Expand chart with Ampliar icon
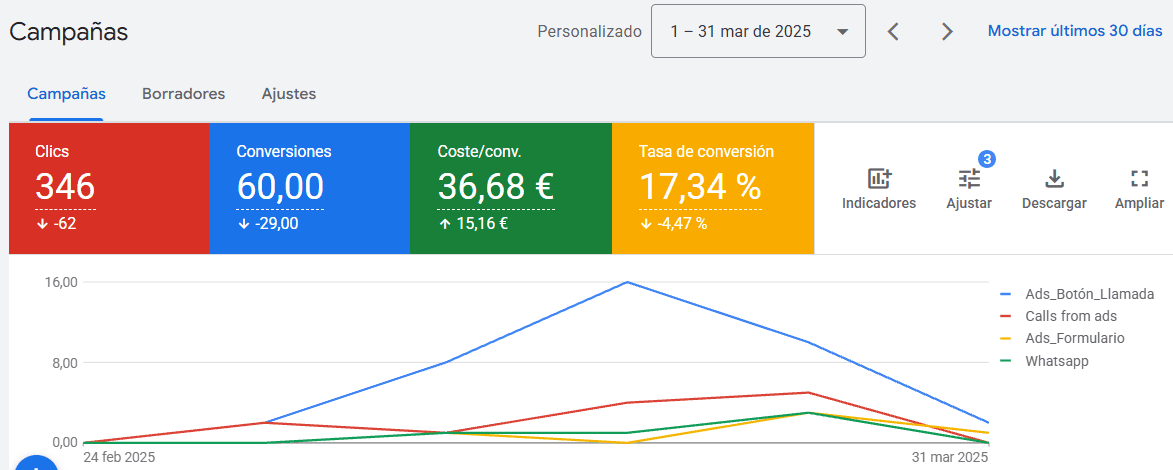Image resolution: width=1173 pixels, height=470 pixels. 1139,180
